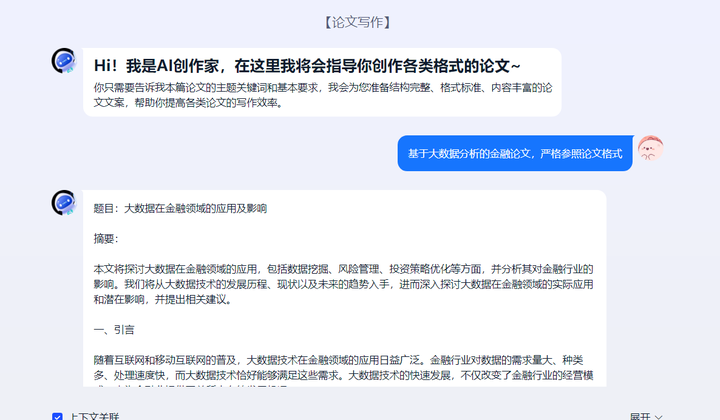Click the chevron arrow next to 展开
720x420 pixels.
click(x=659, y=416)
